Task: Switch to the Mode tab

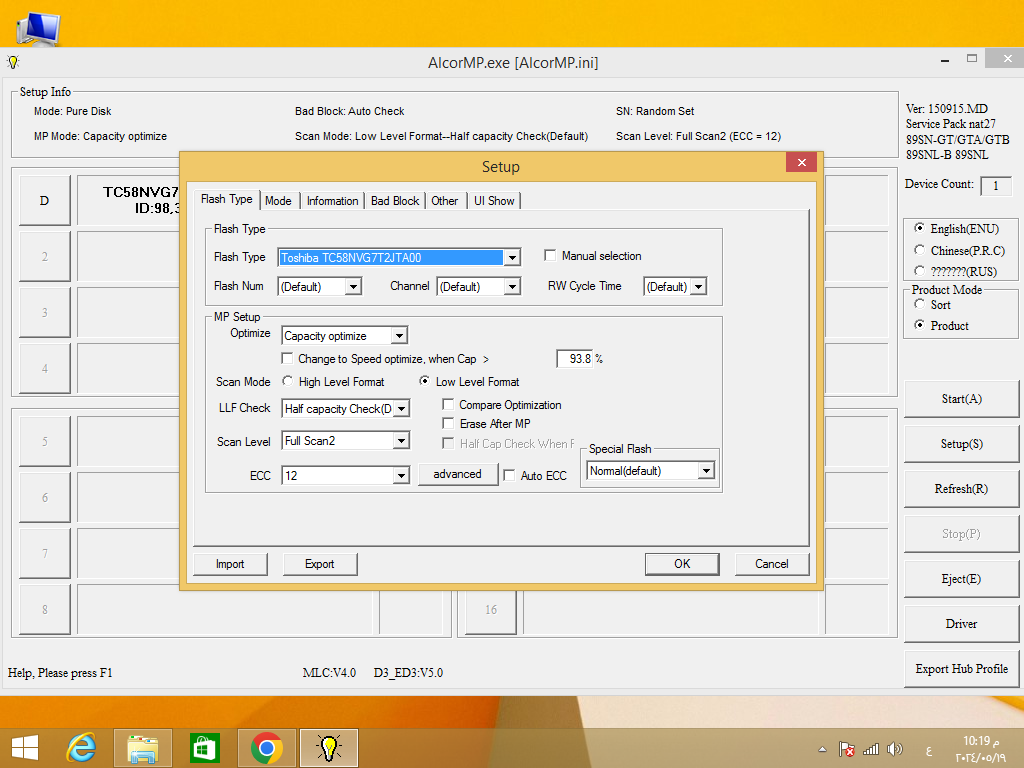Action: [x=278, y=200]
